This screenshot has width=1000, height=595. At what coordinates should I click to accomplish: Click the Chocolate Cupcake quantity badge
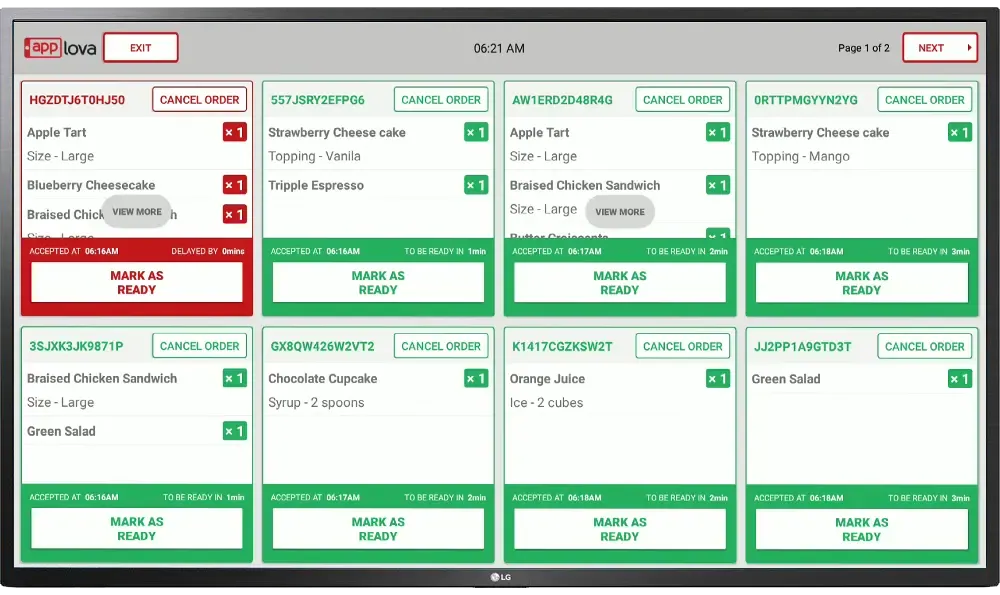(x=476, y=378)
